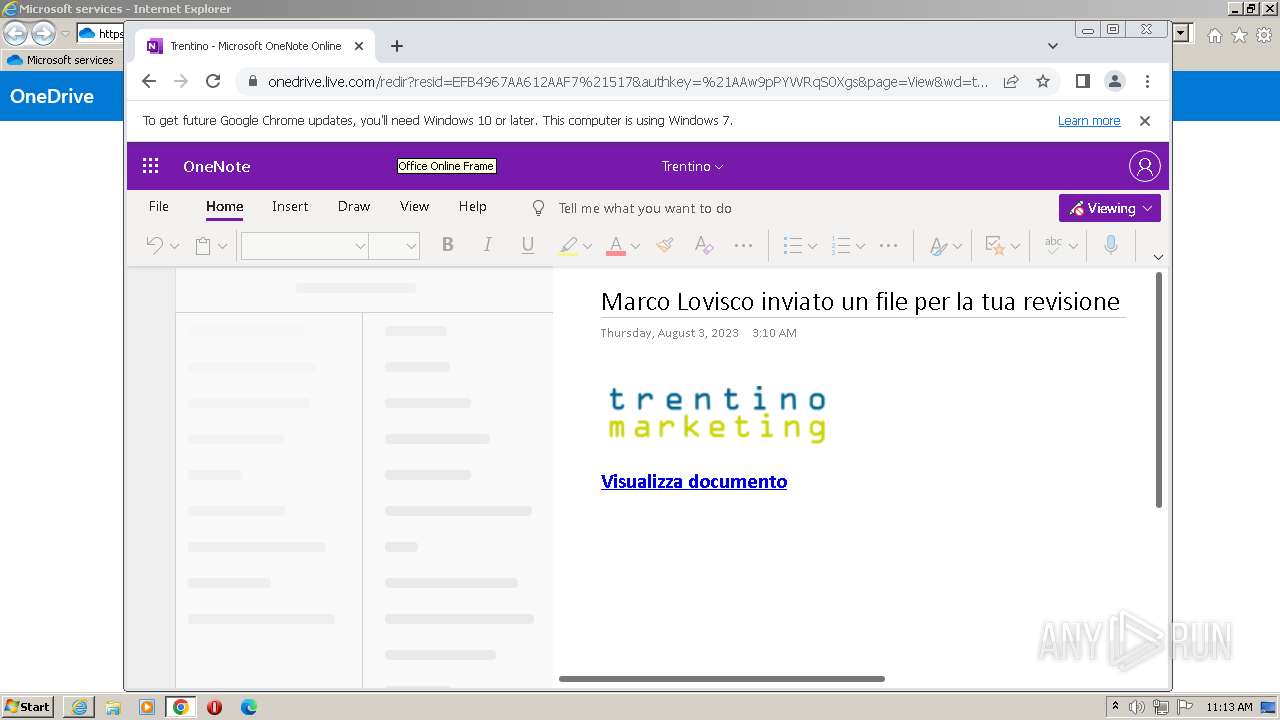1280x720 pixels.
Task: Open Microsoft Edge from the taskbar
Action: point(248,707)
